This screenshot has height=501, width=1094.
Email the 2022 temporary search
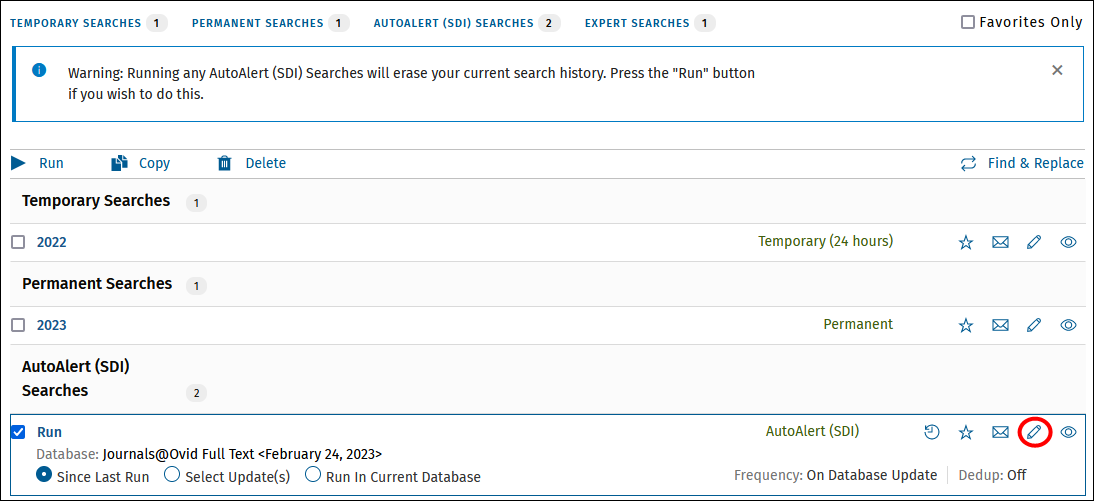point(1001,242)
